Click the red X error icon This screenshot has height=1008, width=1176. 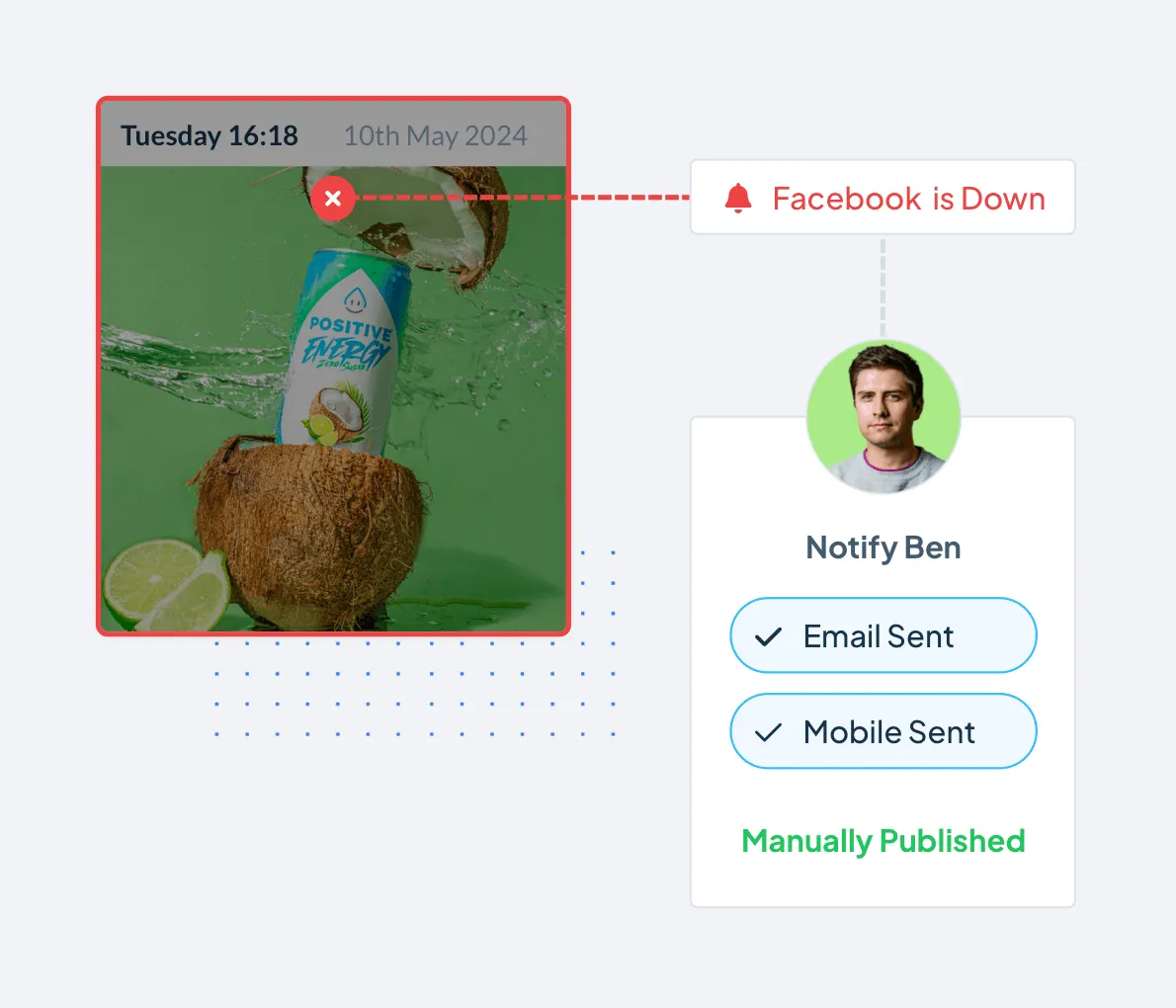pyautogui.click(x=333, y=198)
